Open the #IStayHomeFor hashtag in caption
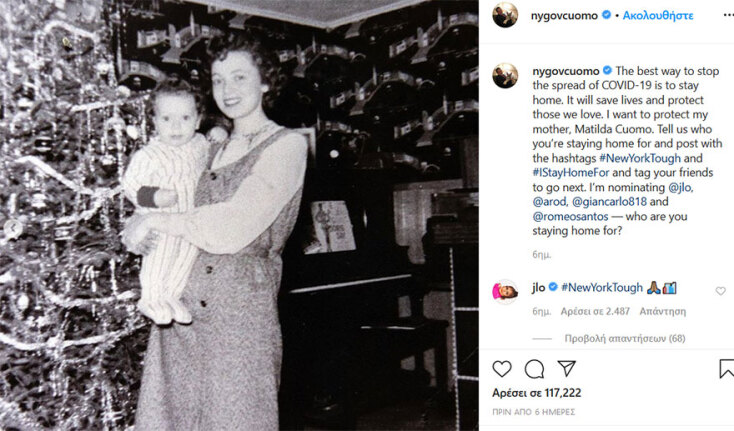Viewport: 734px width, 431px height. coord(571,173)
